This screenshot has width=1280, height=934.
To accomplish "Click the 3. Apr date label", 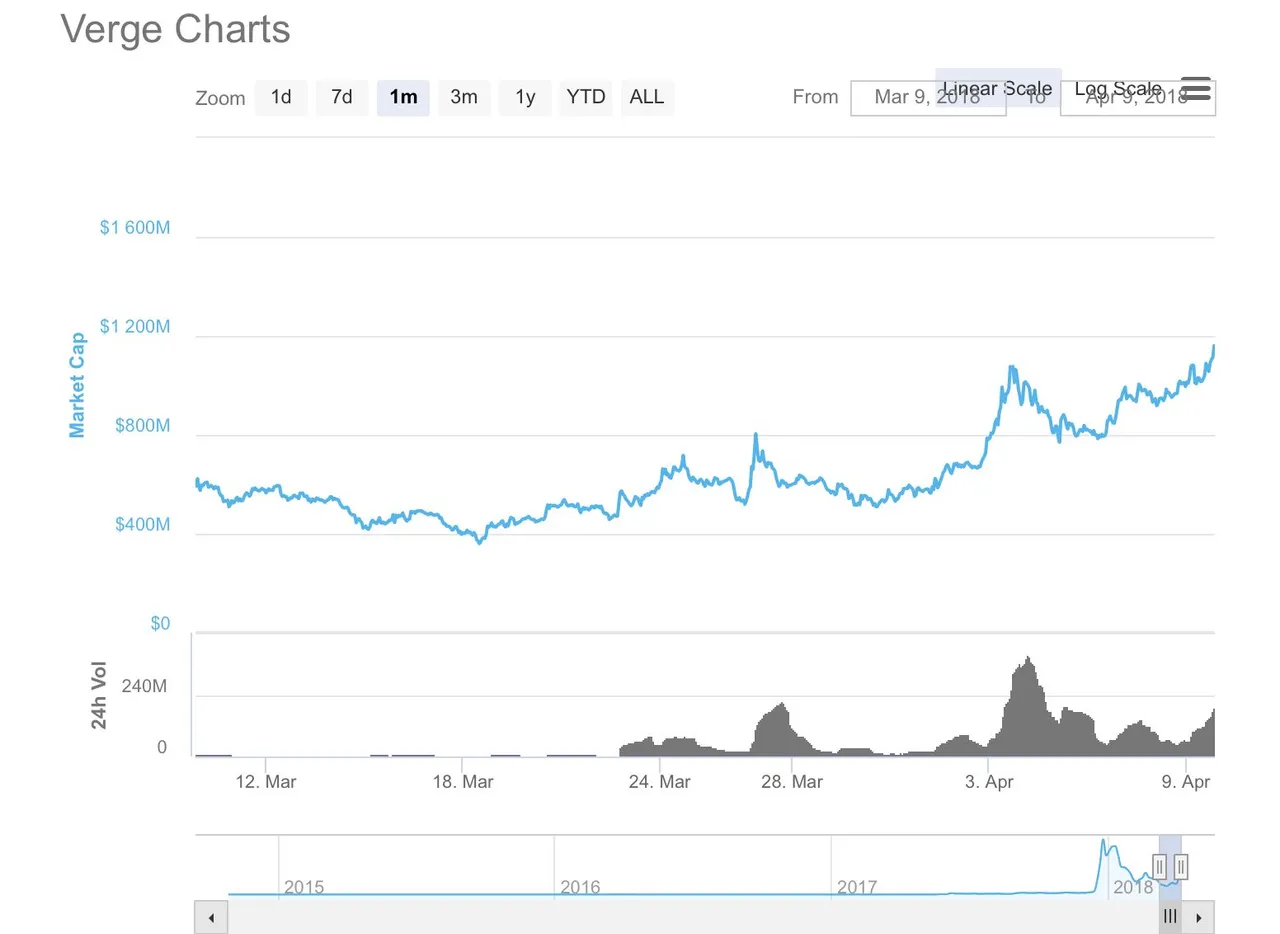I will (x=989, y=782).
